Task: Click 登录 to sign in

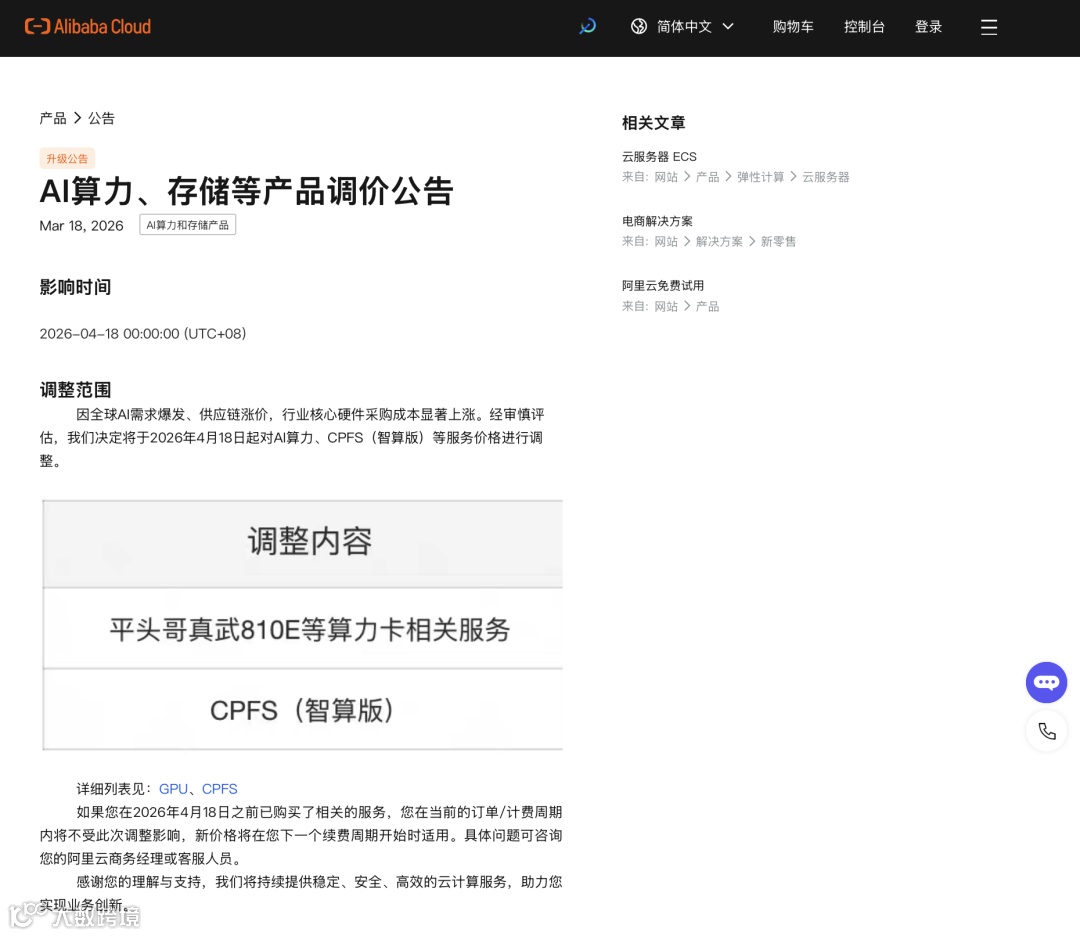Action: [928, 27]
